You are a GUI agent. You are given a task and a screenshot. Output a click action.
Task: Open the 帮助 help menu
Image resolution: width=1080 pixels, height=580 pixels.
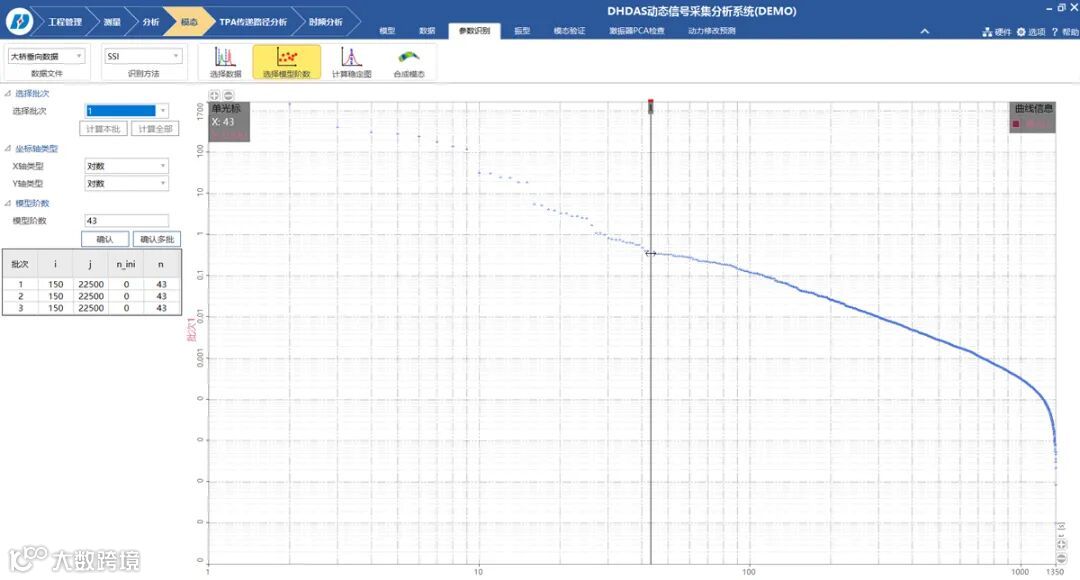click(1065, 32)
